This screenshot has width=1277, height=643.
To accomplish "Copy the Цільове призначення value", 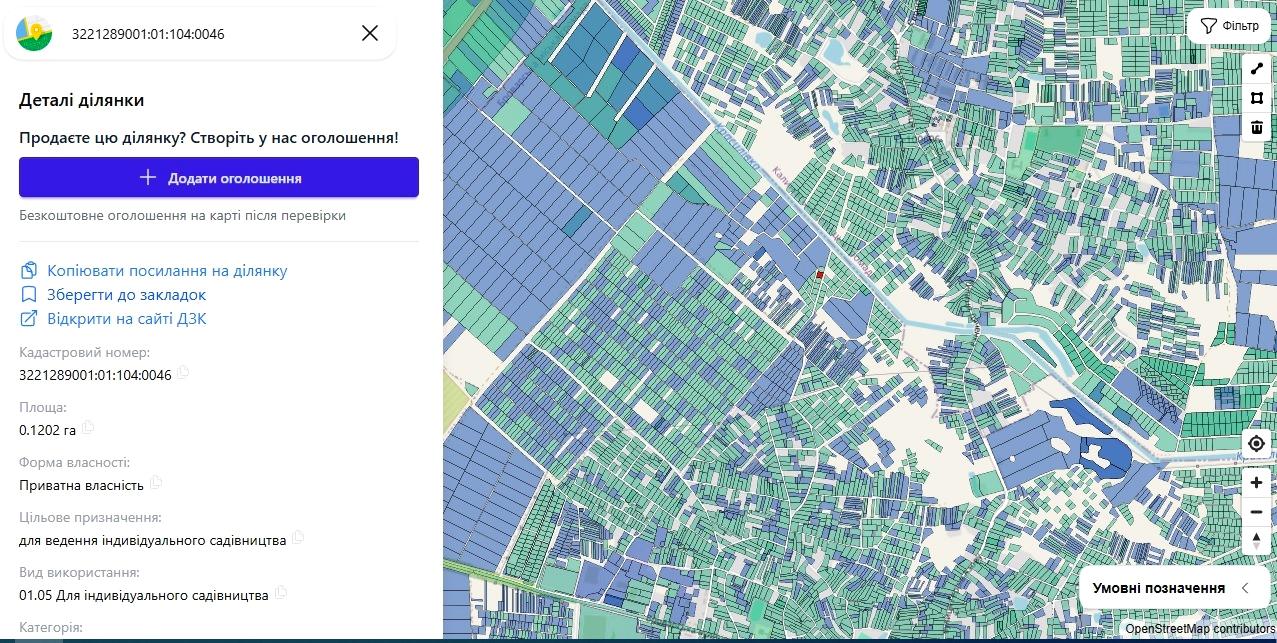I will [298, 538].
